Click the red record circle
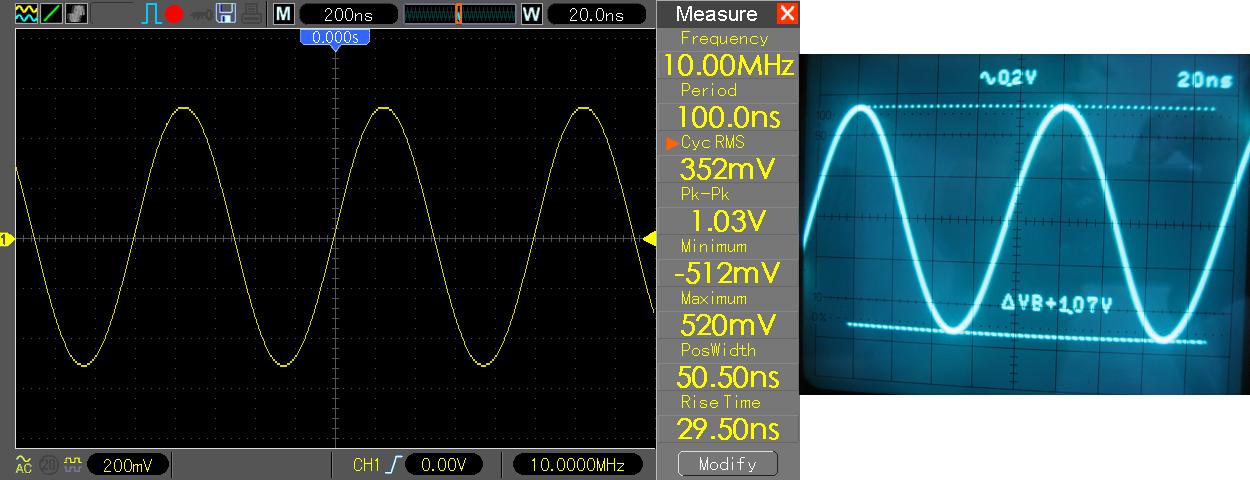This screenshot has width=1250, height=480. 176,15
